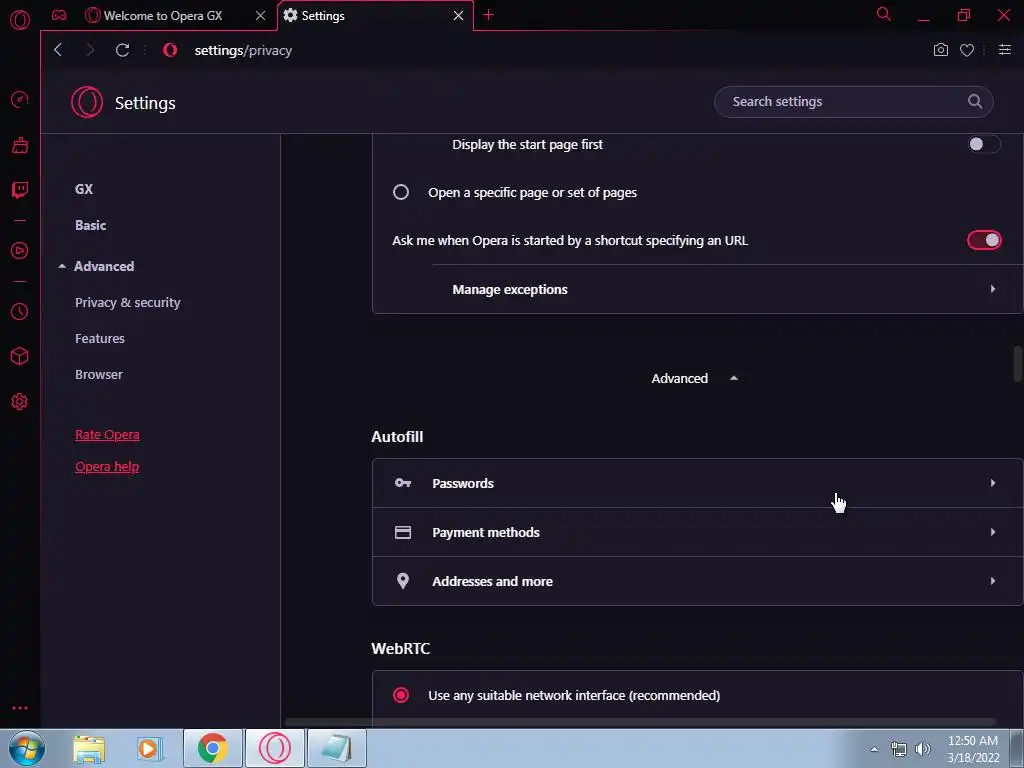Click the Addresses location pin icon
Viewport: 1024px width, 768px height.
[x=403, y=581]
